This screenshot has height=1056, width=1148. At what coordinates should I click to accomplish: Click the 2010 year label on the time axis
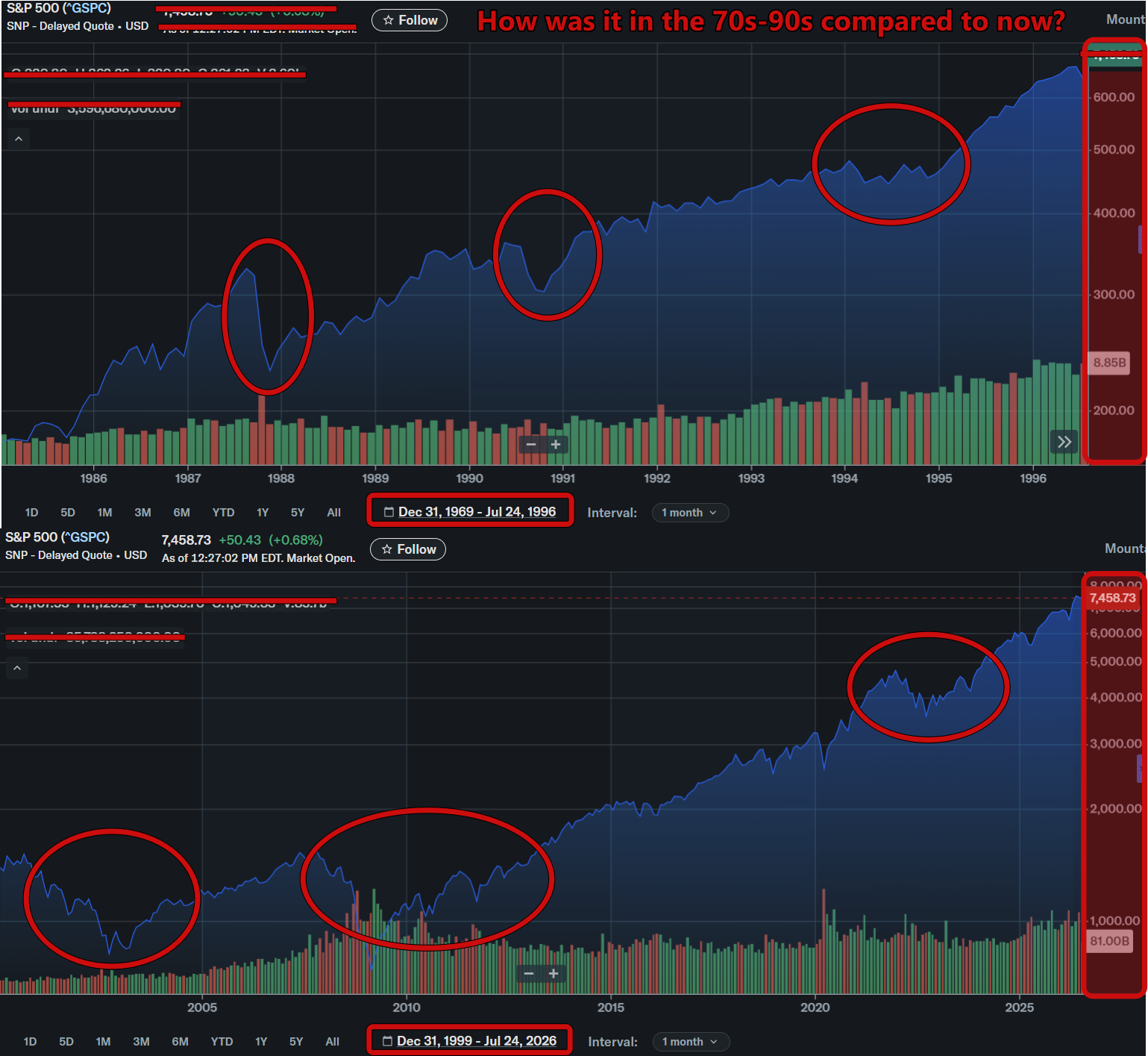click(407, 1008)
